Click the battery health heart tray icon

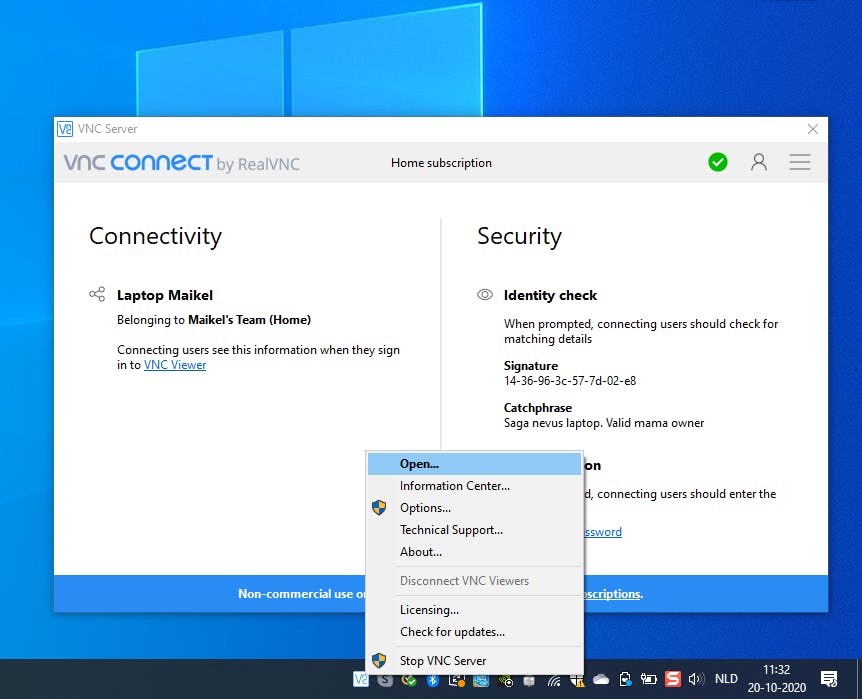625,680
